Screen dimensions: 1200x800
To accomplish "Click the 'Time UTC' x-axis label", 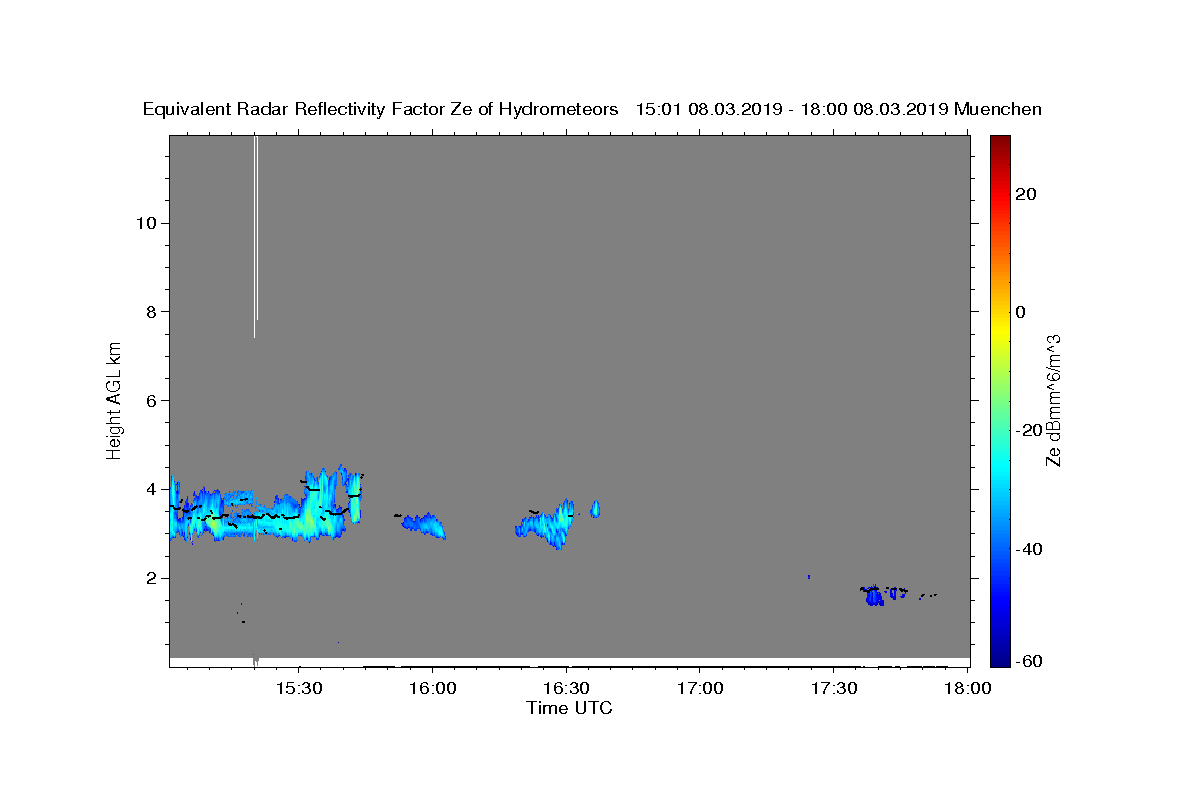I will coord(569,708).
